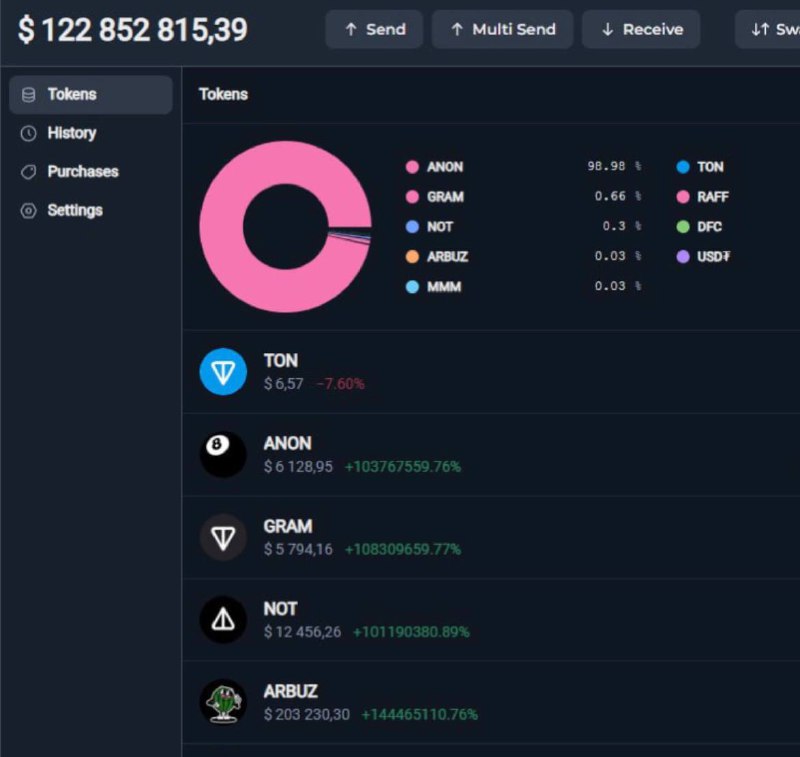Click the RAFF pink legend dot

tap(683, 197)
